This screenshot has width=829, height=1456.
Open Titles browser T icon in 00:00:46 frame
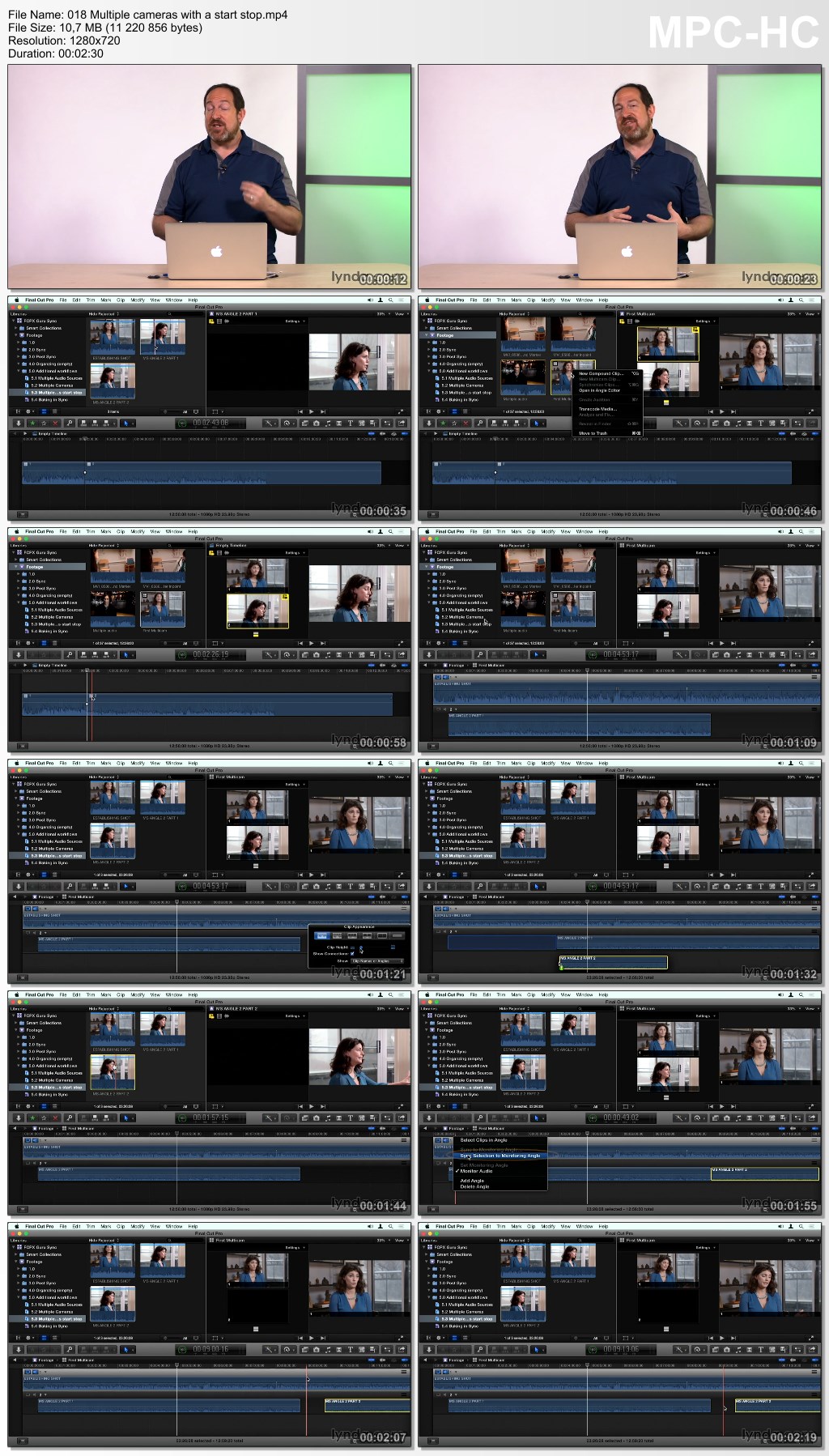point(760,423)
